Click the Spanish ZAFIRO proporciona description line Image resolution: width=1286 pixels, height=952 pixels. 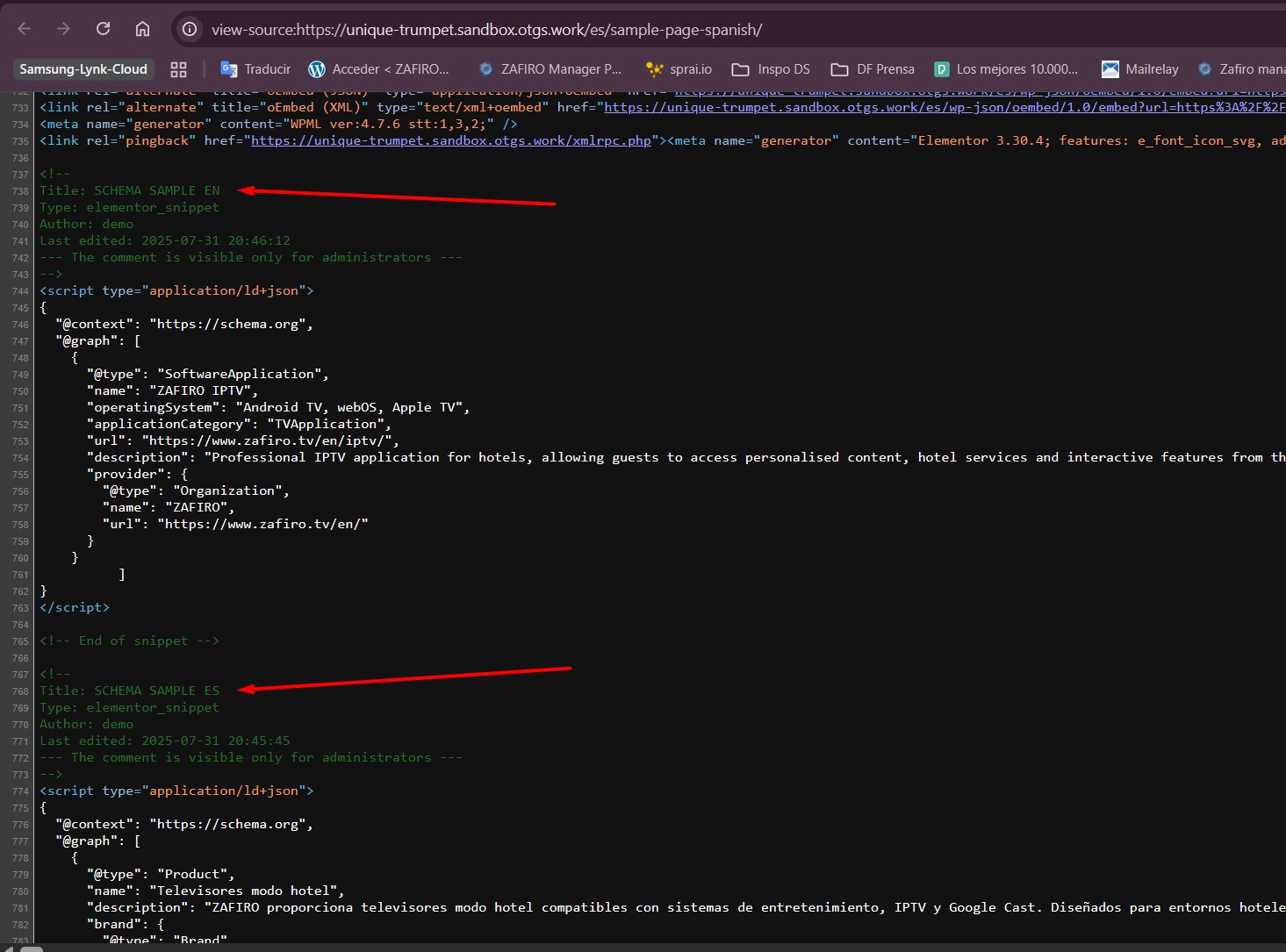(686, 907)
